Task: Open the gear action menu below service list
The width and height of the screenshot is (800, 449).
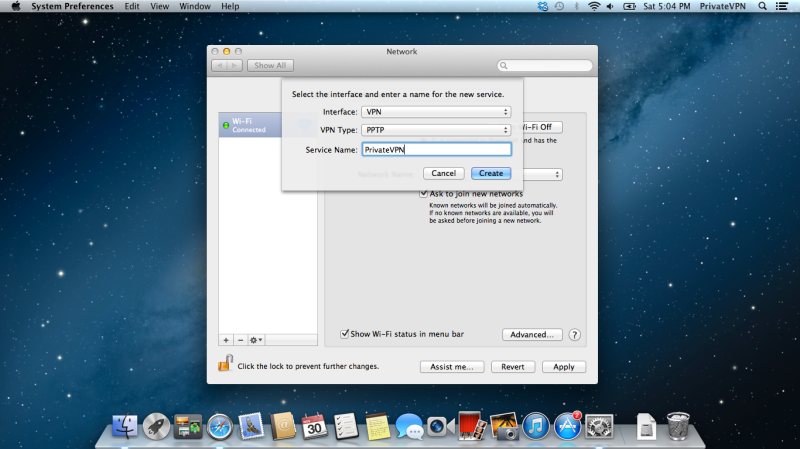Action: coord(257,340)
